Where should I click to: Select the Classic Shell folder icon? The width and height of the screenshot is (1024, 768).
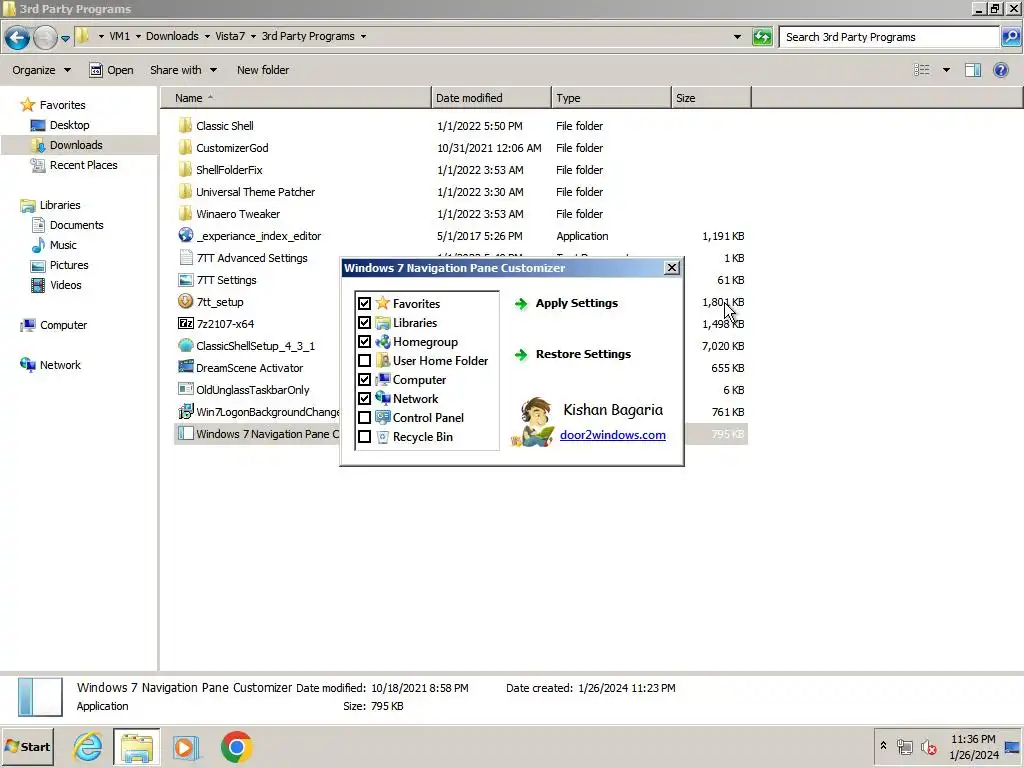point(185,125)
